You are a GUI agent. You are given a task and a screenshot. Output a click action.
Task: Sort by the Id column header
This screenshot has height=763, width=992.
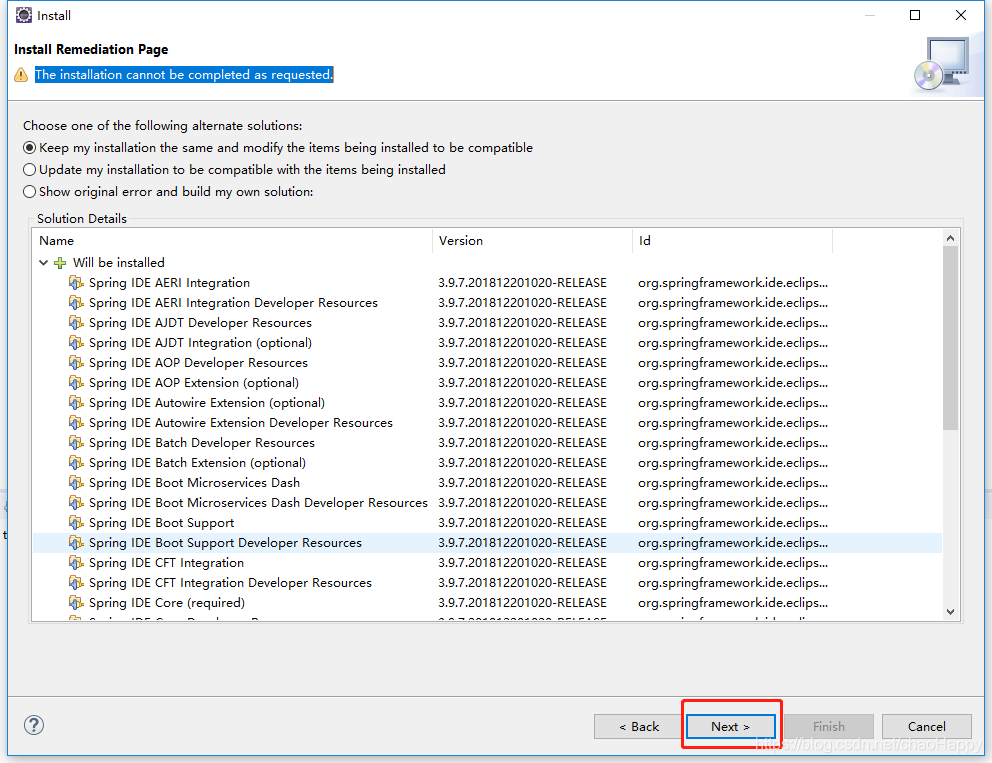733,240
